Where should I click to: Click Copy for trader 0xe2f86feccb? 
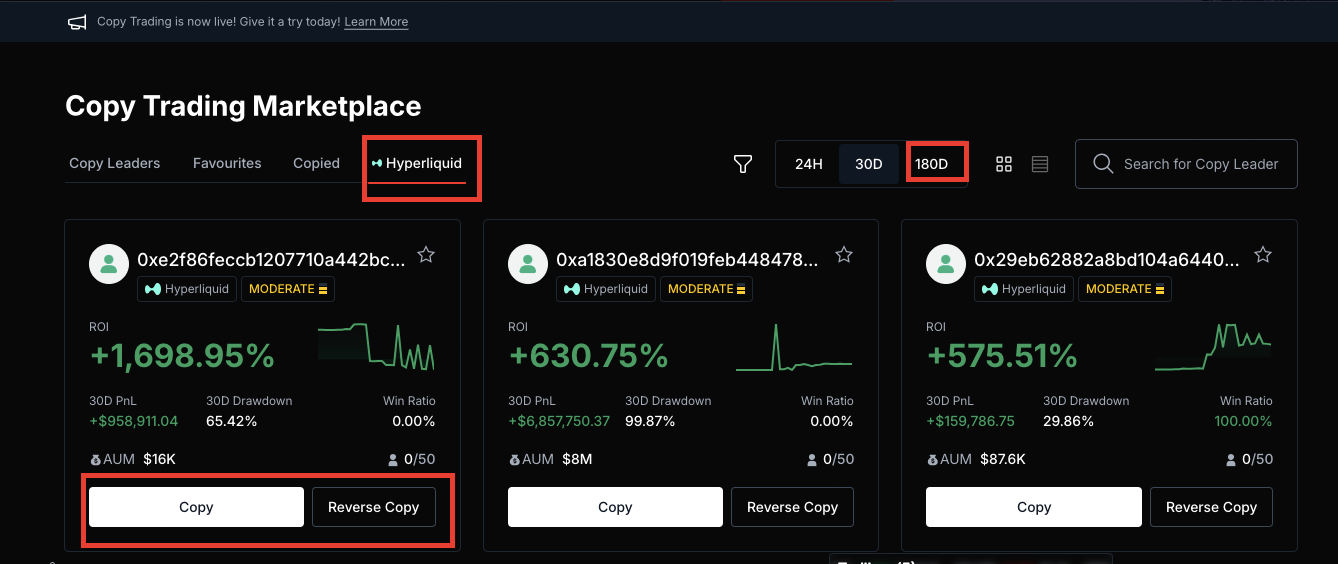(x=196, y=507)
